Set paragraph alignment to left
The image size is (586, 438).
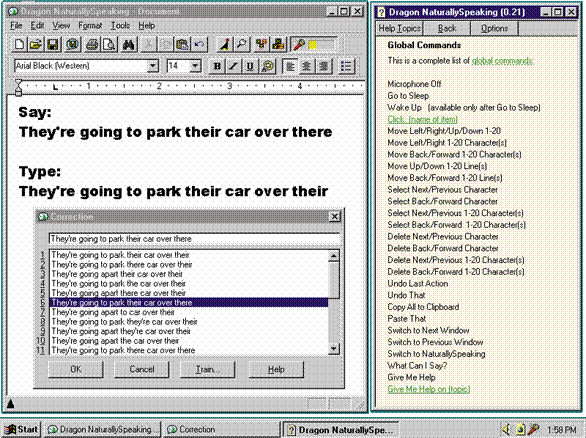coord(289,66)
